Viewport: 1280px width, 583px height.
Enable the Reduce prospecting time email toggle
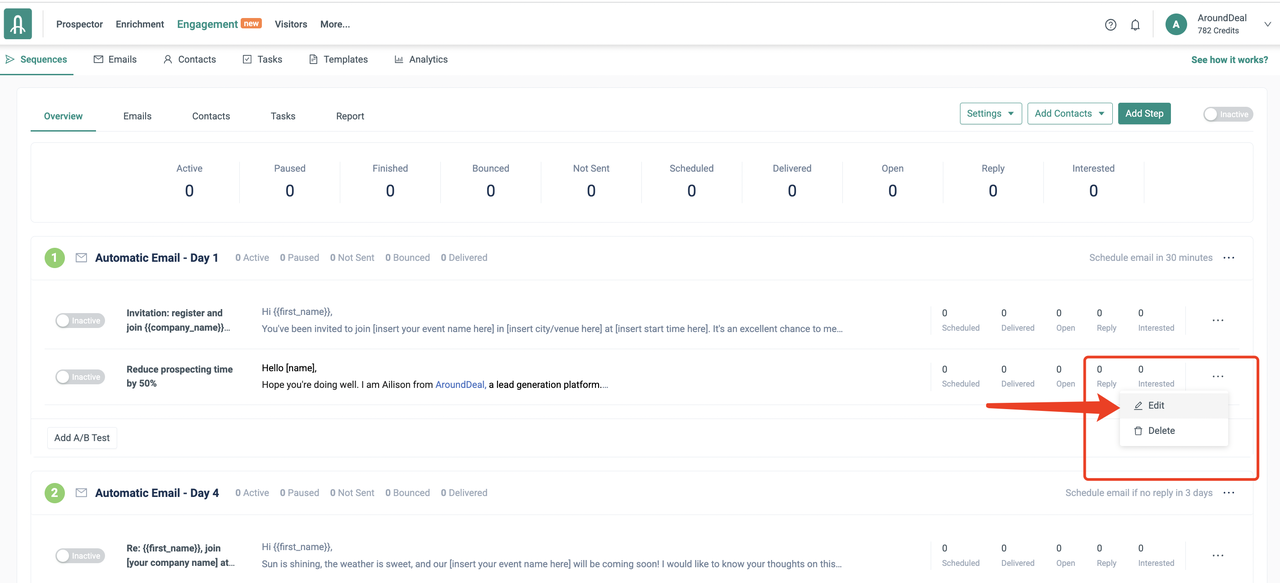tap(80, 377)
